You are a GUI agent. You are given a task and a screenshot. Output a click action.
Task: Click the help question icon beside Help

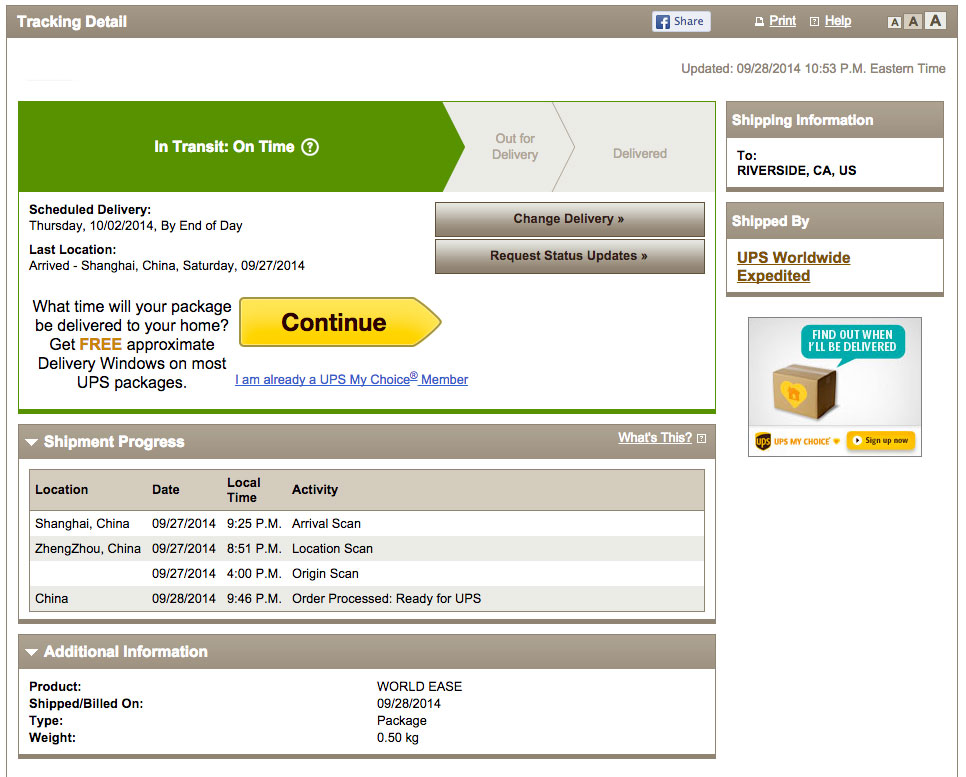pyautogui.click(x=814, y=22)
